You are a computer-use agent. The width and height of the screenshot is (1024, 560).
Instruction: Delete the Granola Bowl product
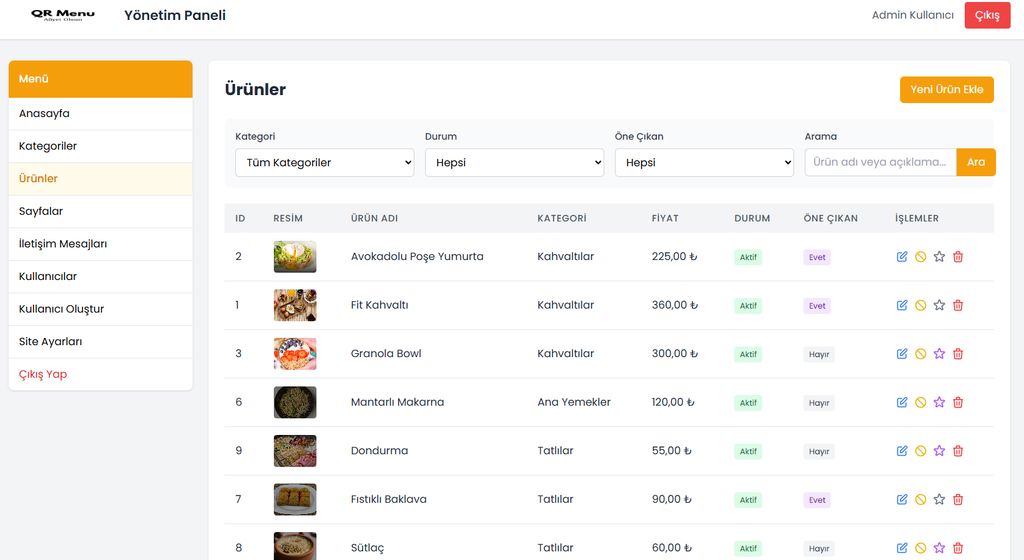[x=958, y=354]
